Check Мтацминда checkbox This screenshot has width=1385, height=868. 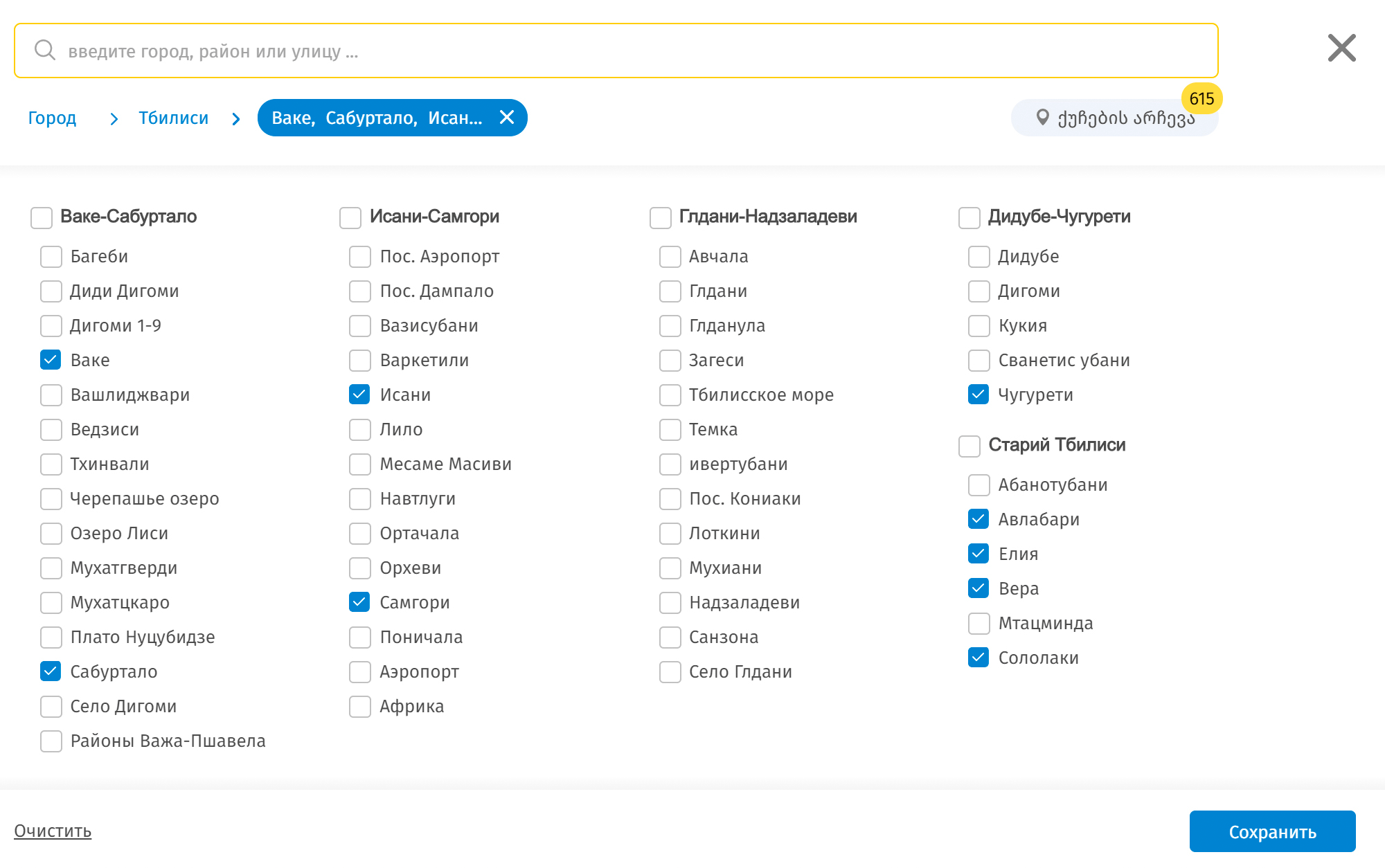[979, 624]
